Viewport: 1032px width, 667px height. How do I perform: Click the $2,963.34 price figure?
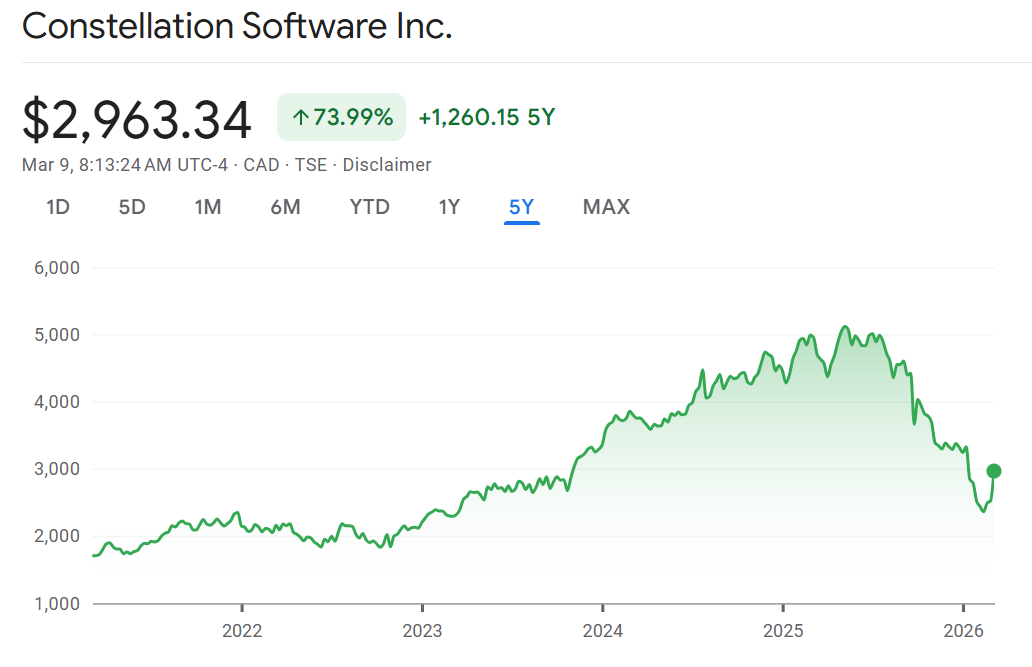(137, 119)
